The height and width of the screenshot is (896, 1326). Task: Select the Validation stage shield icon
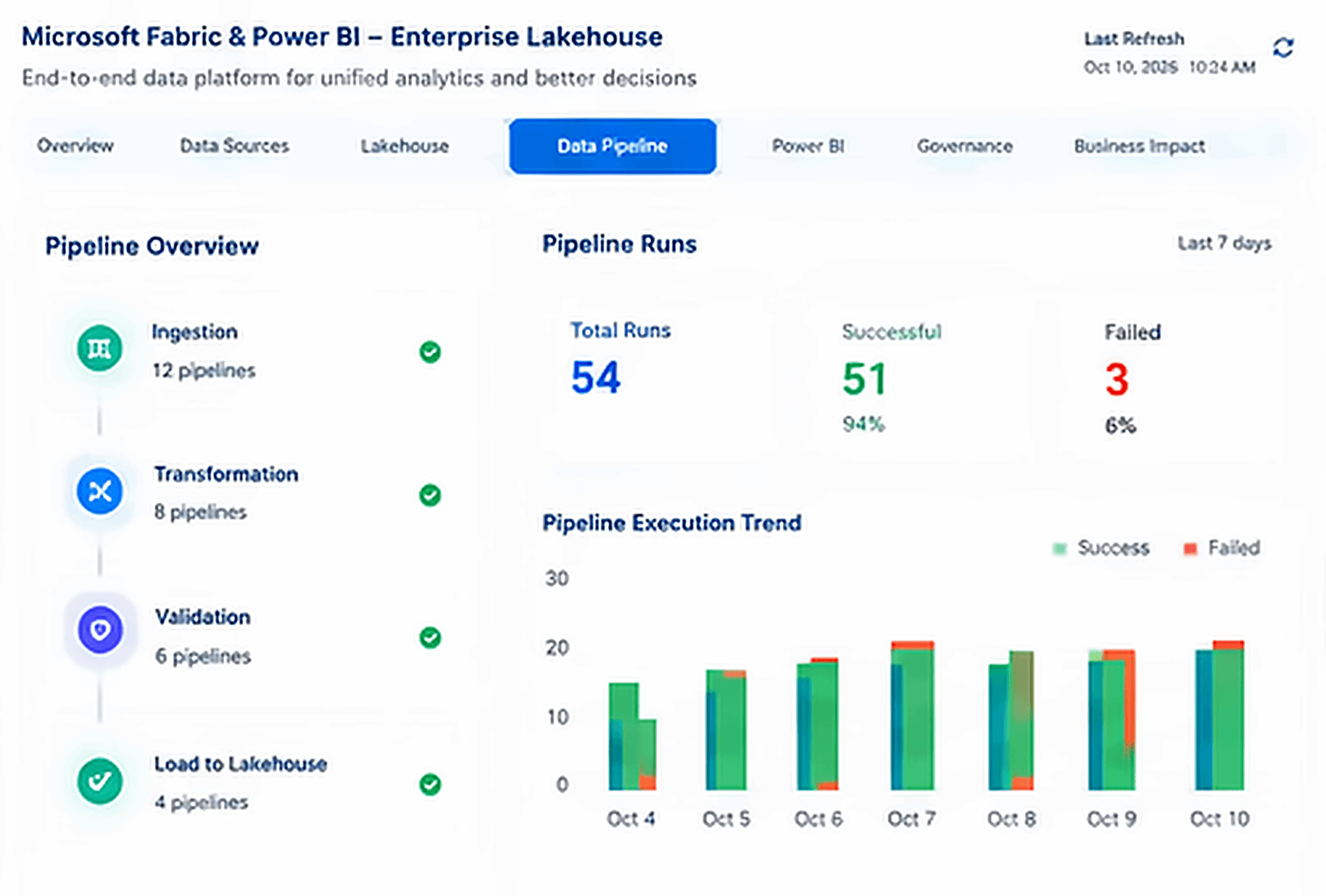(100, 630)
